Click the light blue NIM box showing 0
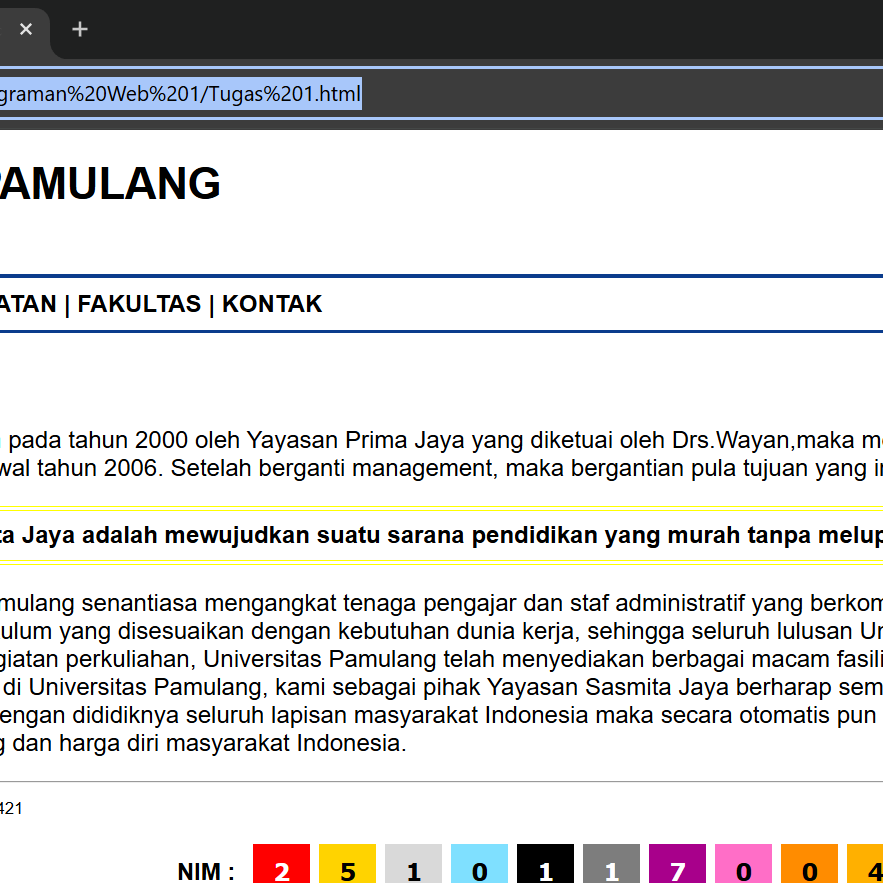This screenshot has height=883, width=883. point(479,863)
